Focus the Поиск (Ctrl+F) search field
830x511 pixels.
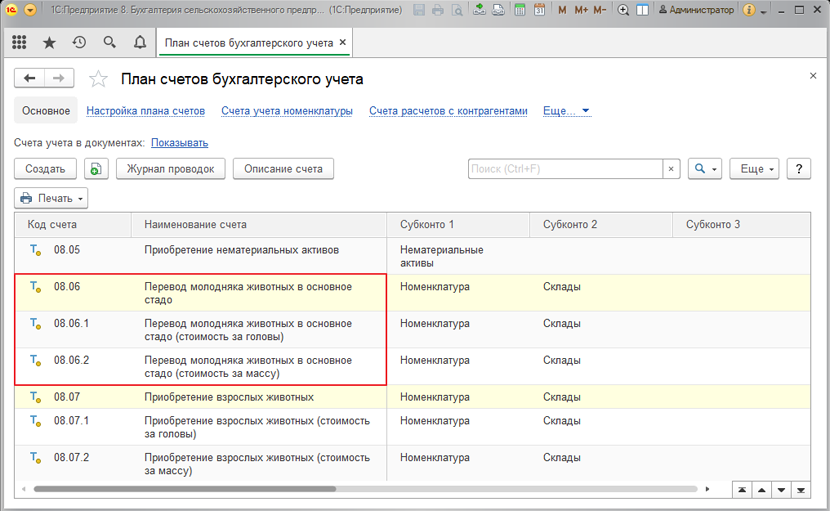pyautogui.click(x=565, y=169)
